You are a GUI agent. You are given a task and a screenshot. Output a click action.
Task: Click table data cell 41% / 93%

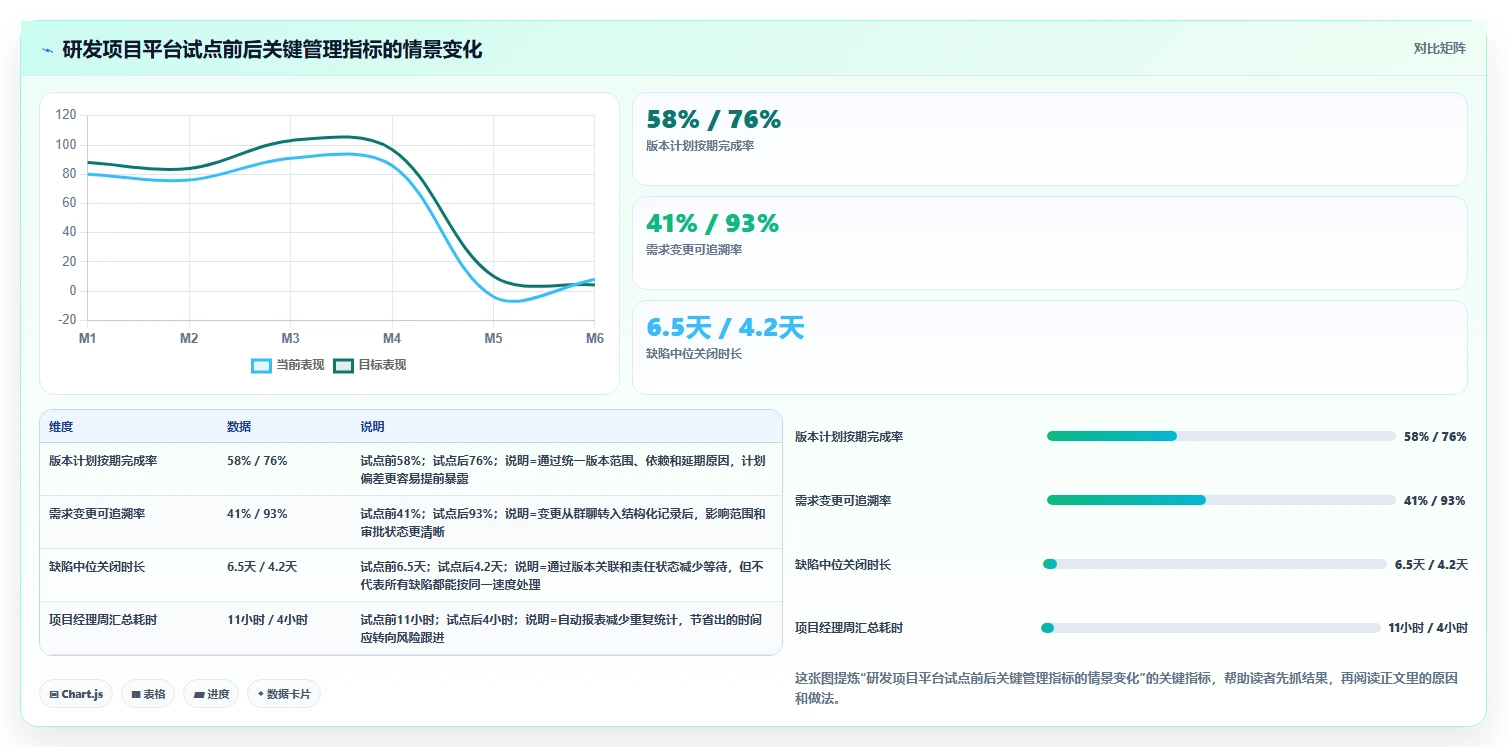[x=257, y=514]
